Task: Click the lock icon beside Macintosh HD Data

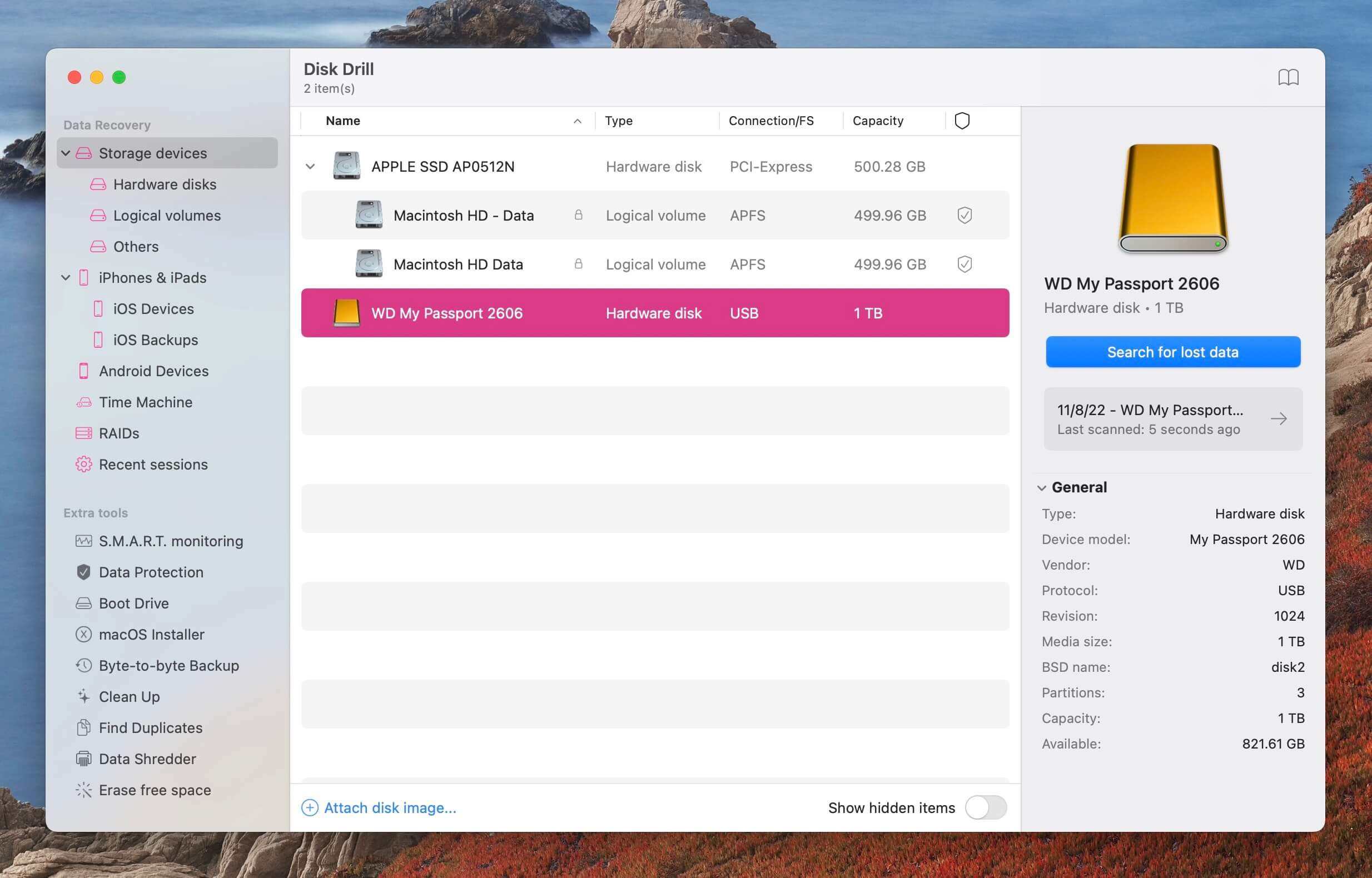Action: 578,263
